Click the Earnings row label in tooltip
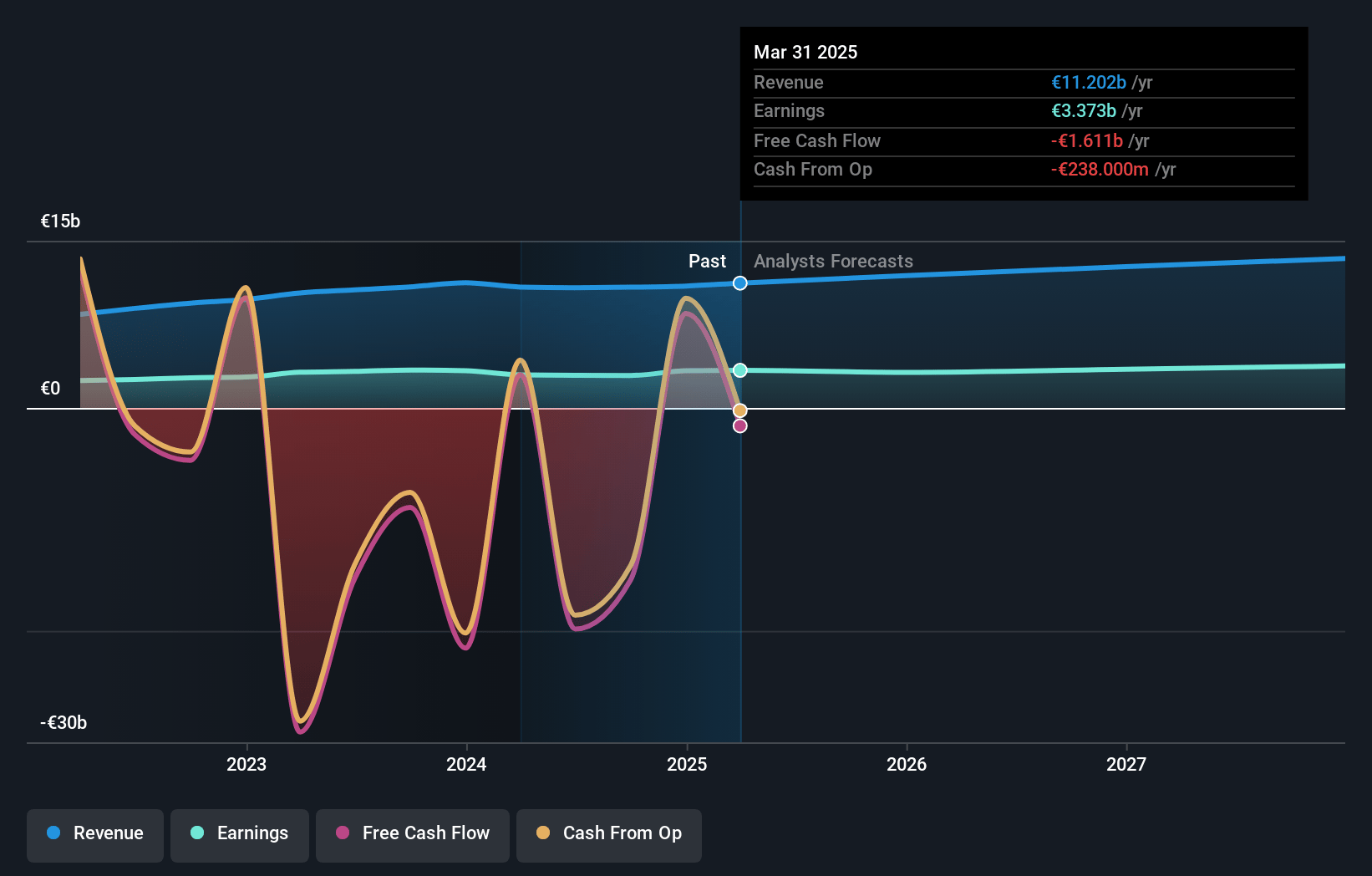The image size is (1372, 876). (789, 111)
